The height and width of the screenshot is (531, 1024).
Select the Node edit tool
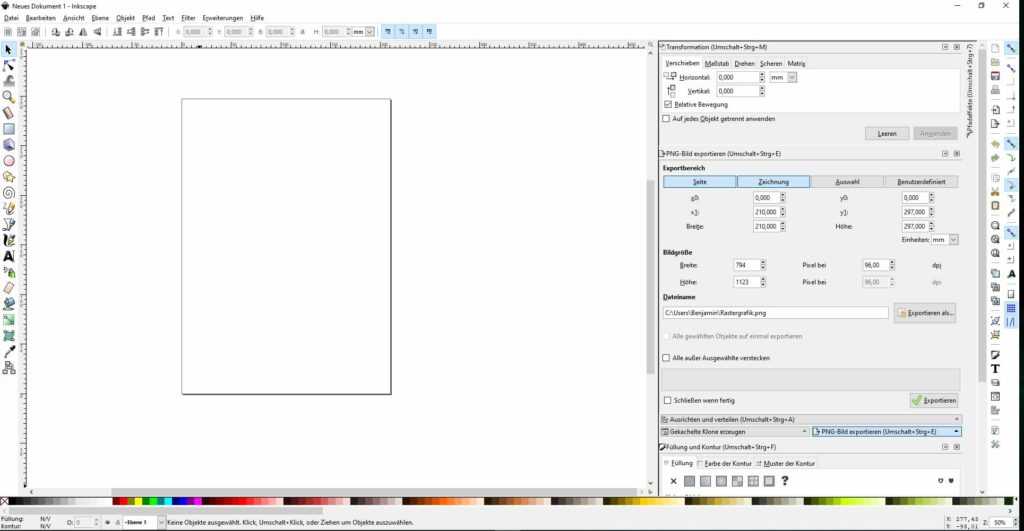point(8,65)
